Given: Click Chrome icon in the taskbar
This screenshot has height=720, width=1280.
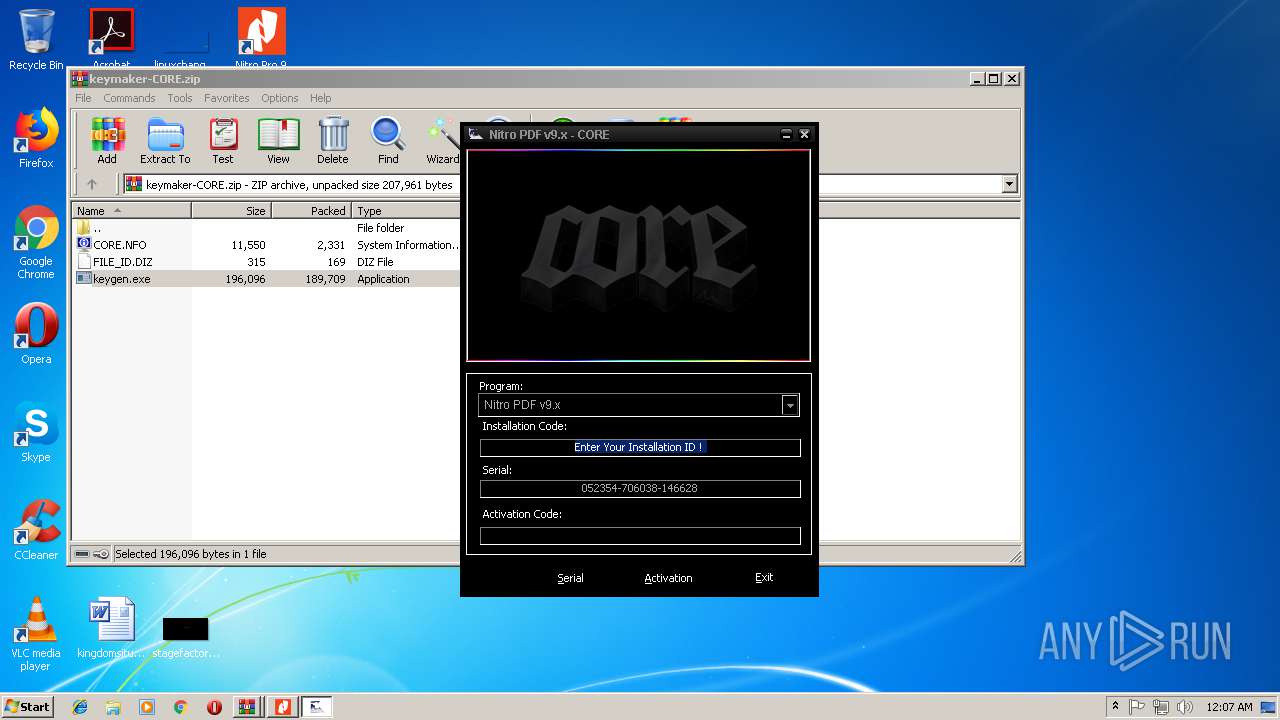Looking at the screenshot, I should (180, 707).
